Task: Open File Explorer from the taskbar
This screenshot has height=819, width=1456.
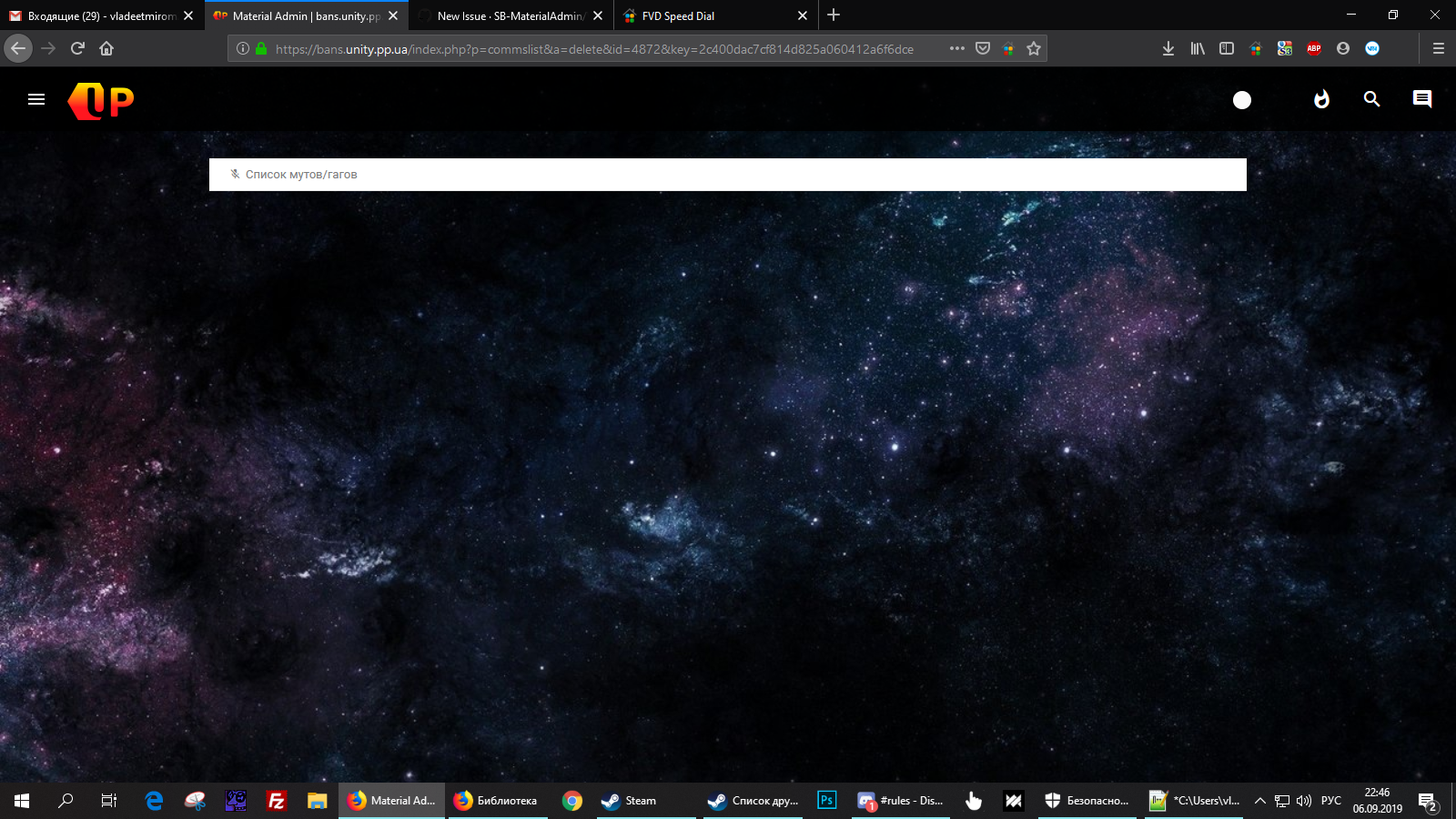Action: point(317,801)
